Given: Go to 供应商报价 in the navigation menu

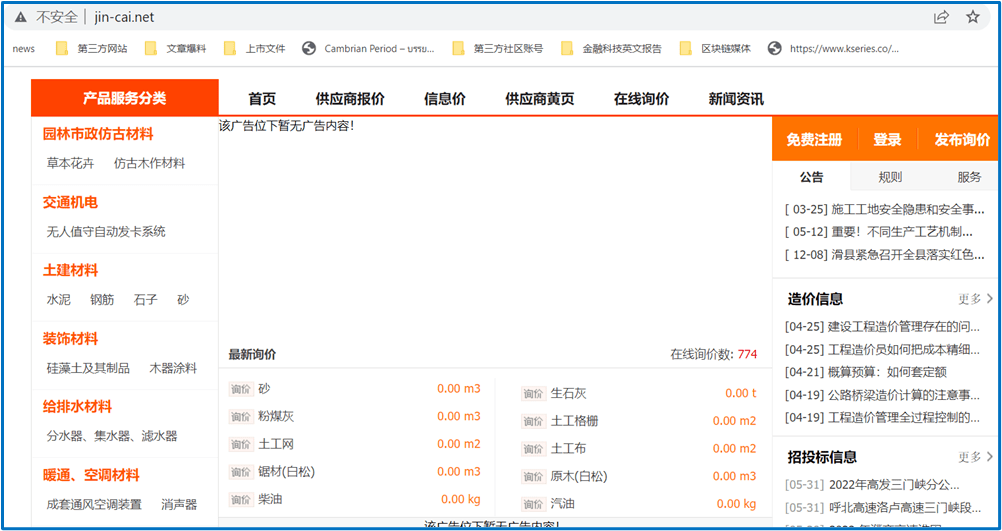Looking at the screenshot, I should (349, 99).
